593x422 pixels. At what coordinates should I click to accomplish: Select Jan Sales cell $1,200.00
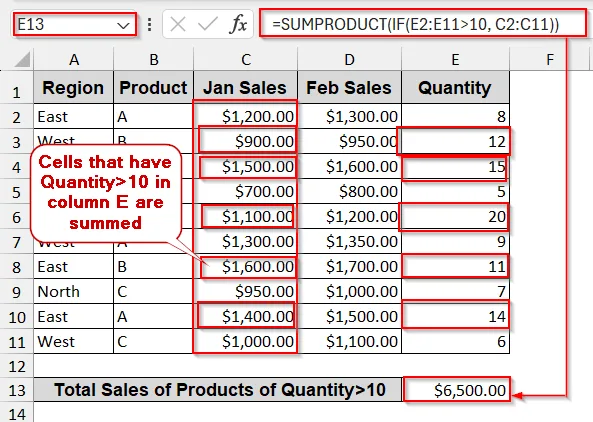click(x=245, y=116)
